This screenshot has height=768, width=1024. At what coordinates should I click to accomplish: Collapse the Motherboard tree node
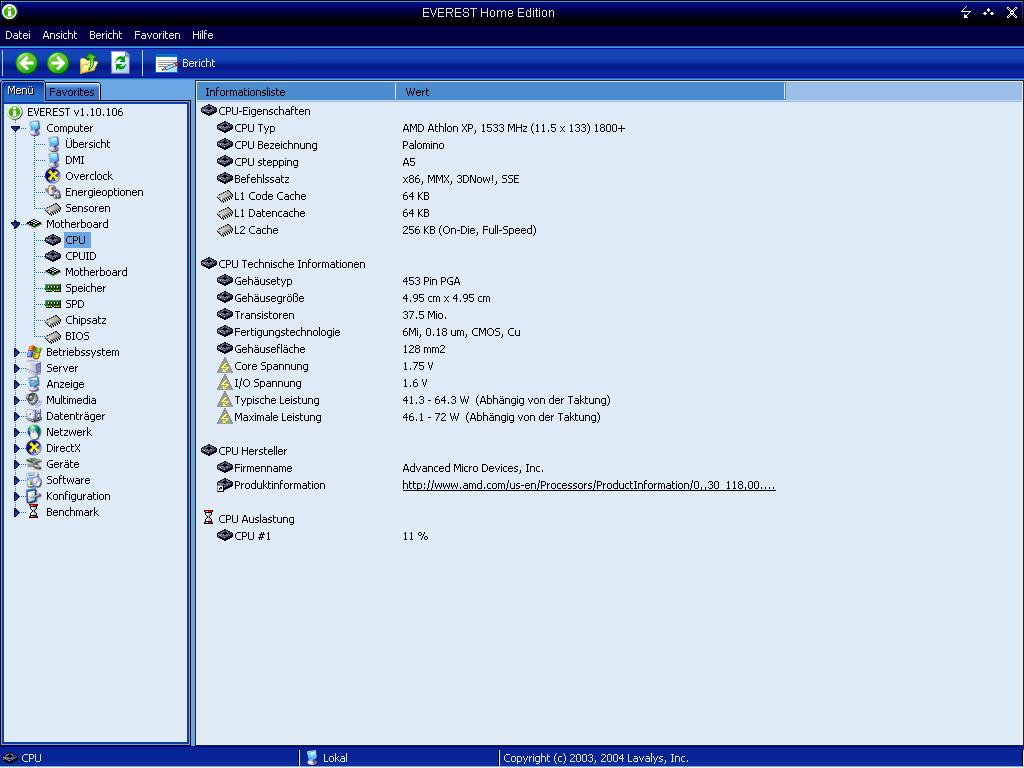16,225
